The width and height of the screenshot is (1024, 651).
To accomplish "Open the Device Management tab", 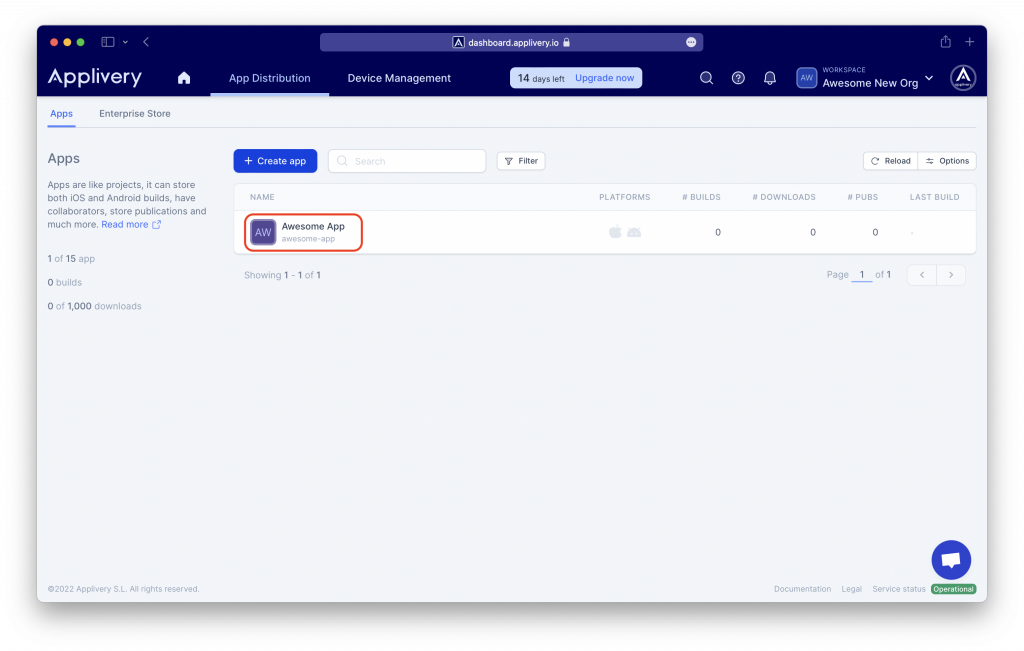I will pyautogui.click(x=399, y=78).
